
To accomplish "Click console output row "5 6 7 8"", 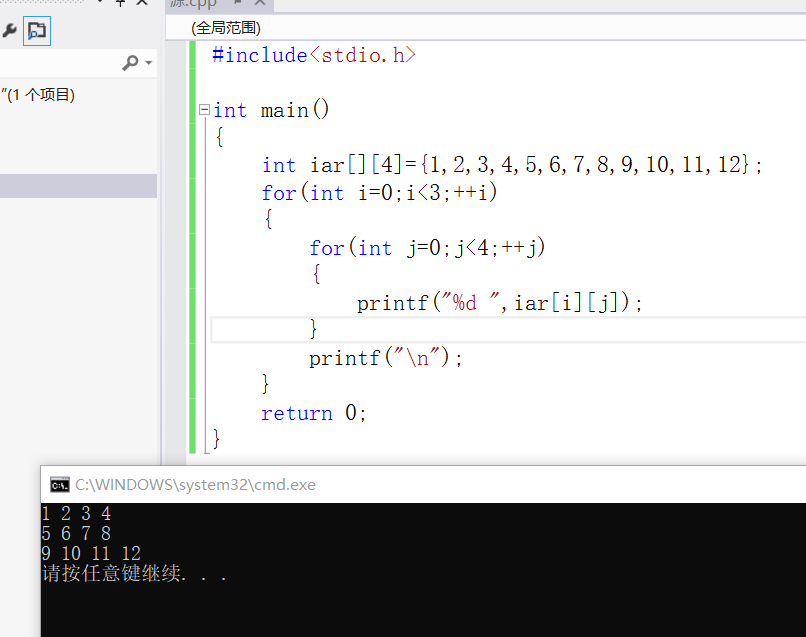I will point(76,533).
